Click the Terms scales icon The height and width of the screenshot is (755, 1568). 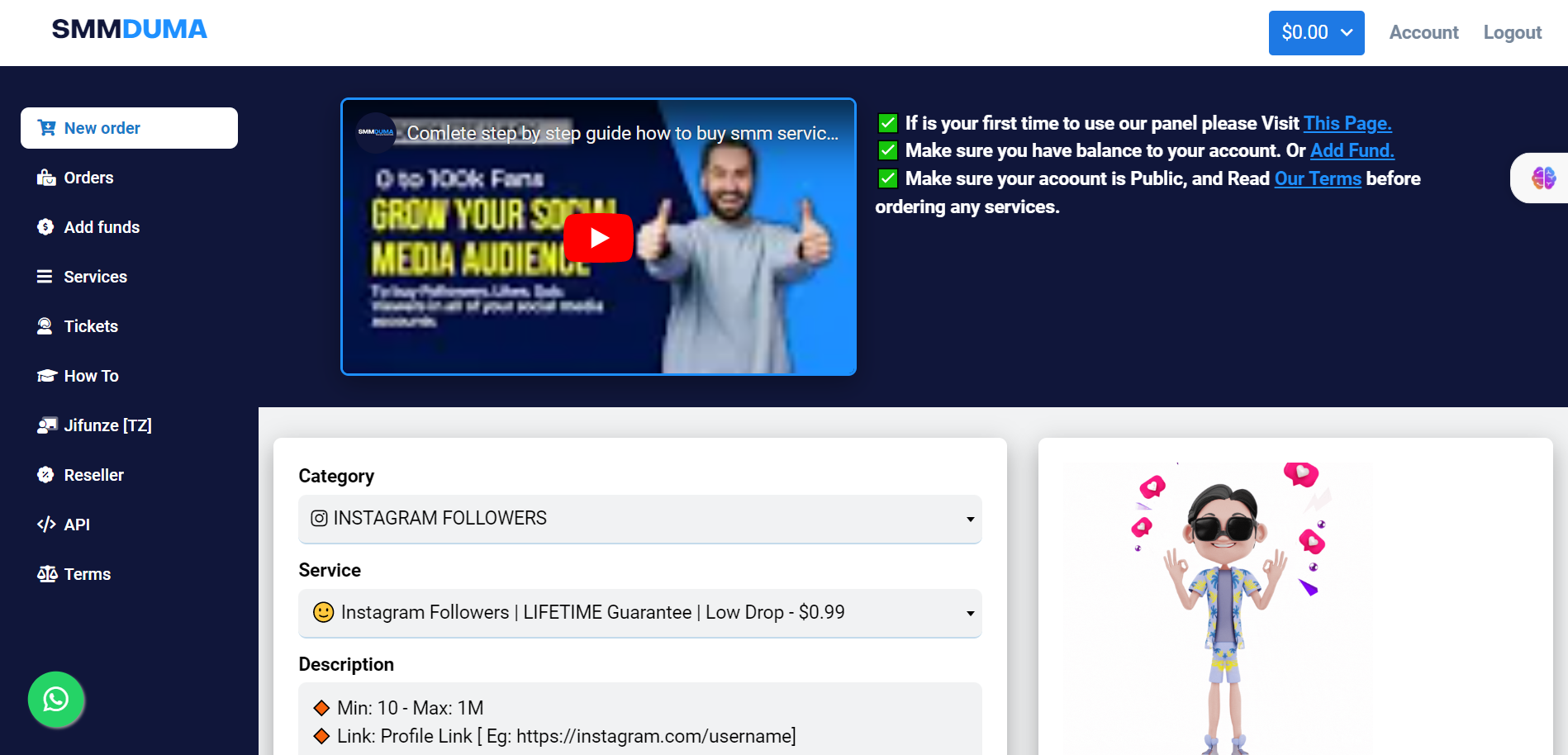tap(47, 574)
